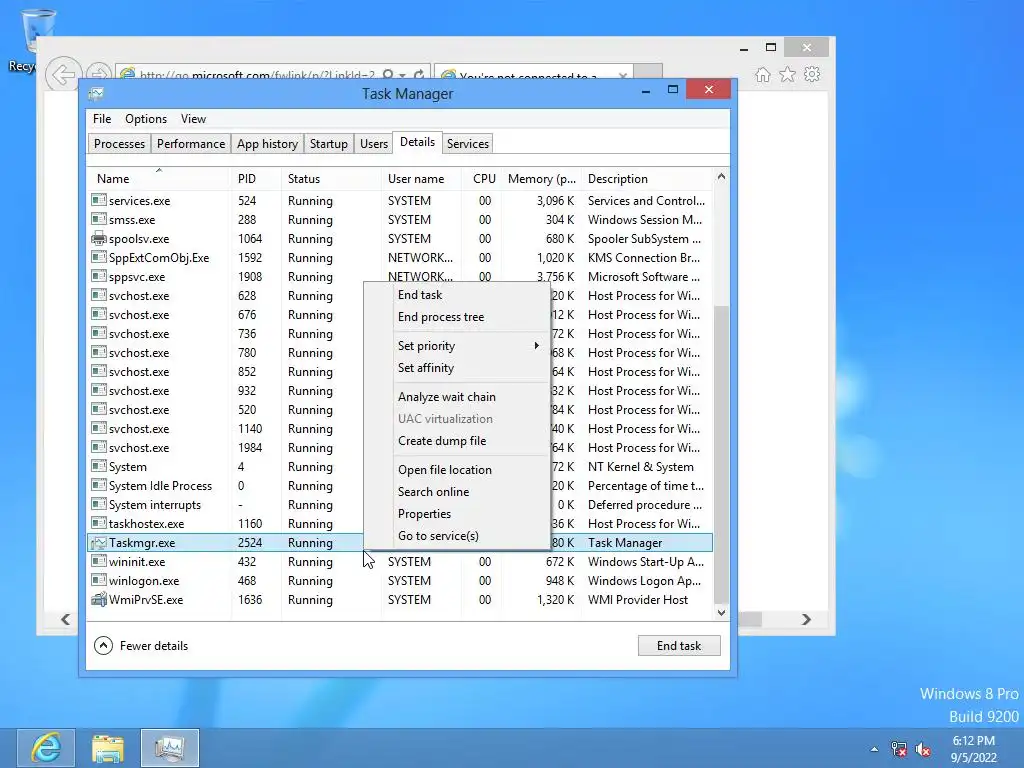Click the process list scroll up arrow

tap(721, 176)
